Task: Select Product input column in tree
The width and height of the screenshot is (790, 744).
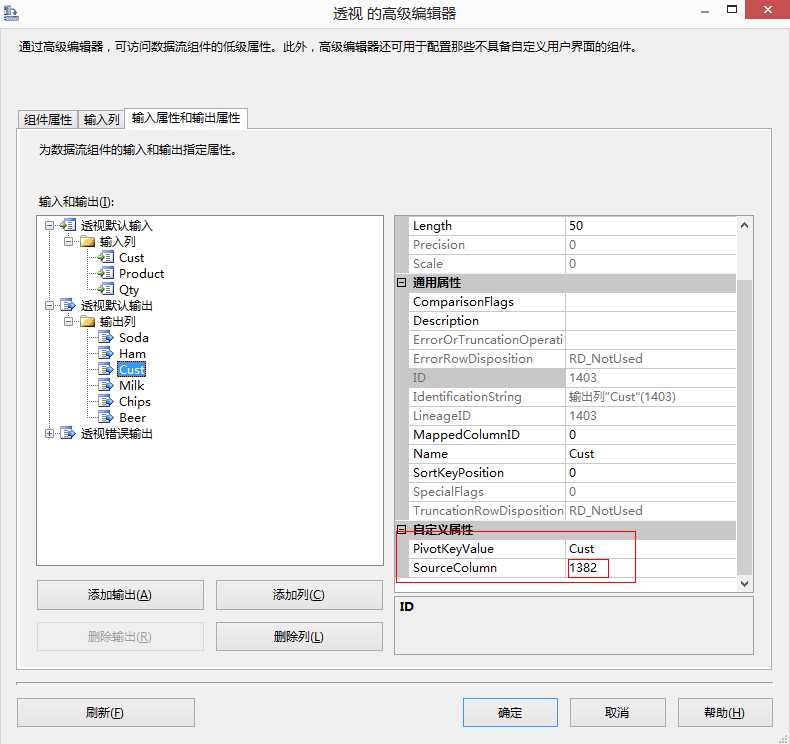Action: pos(141,274)
